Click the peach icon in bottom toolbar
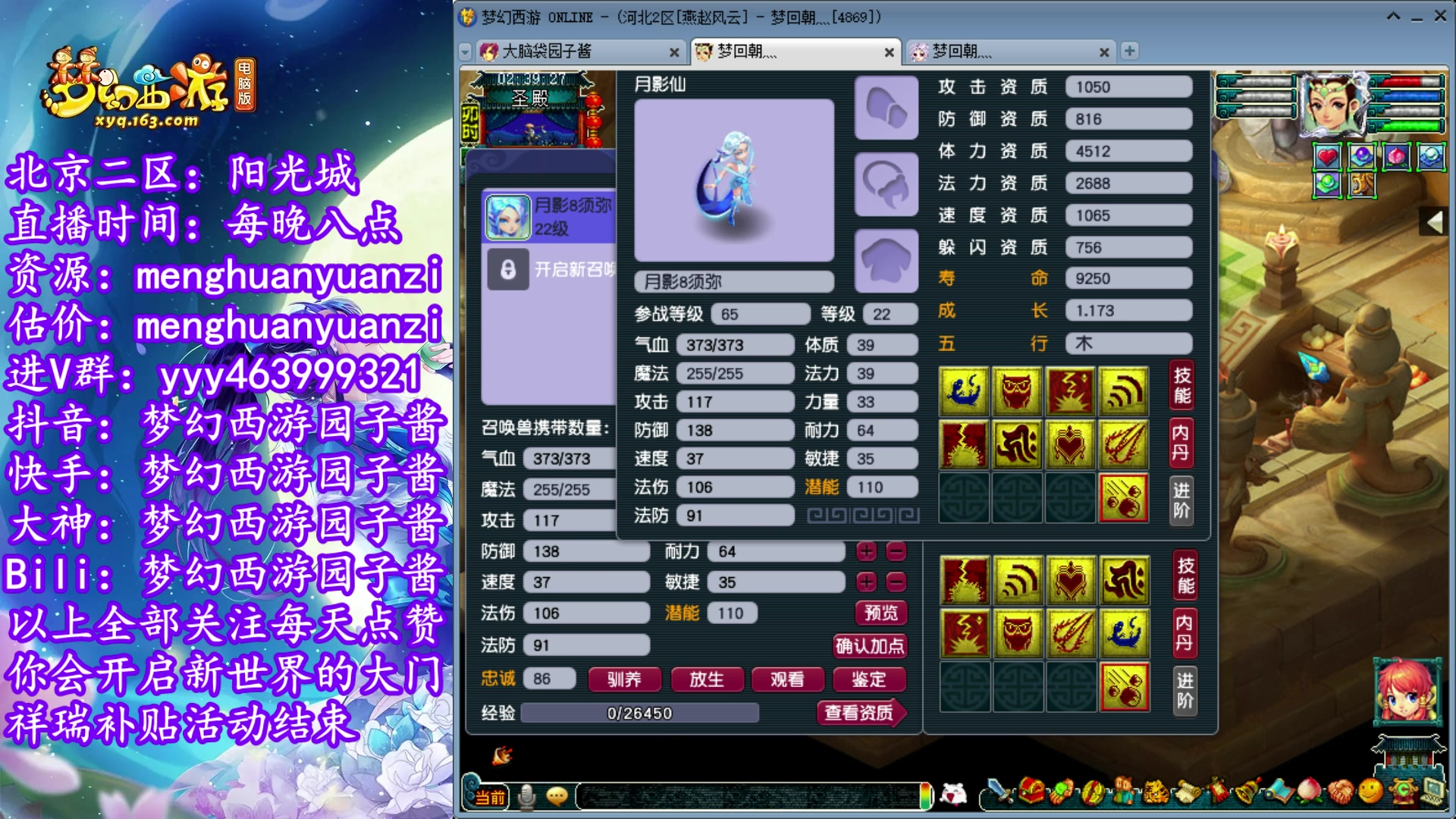Screen dimensions: 1456x819 [x=1310, y=792]
